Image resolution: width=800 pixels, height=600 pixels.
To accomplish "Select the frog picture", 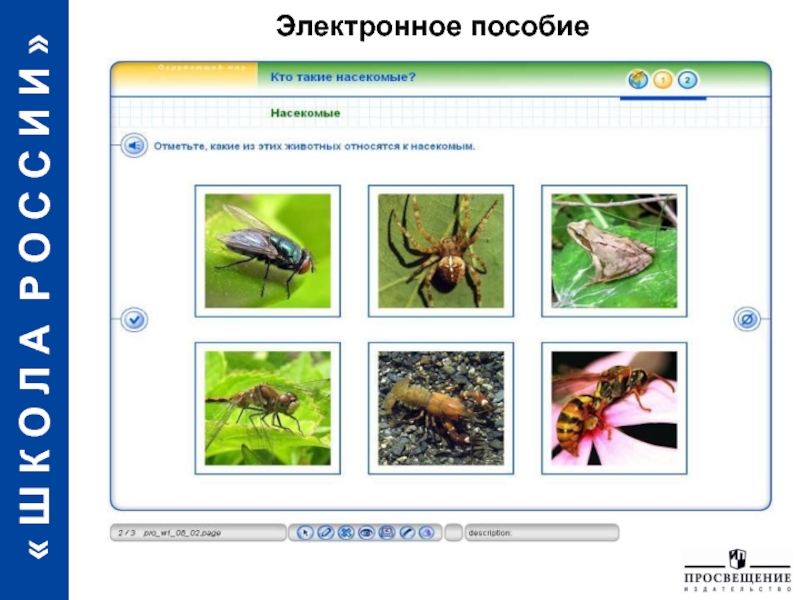I will point(614,251).
